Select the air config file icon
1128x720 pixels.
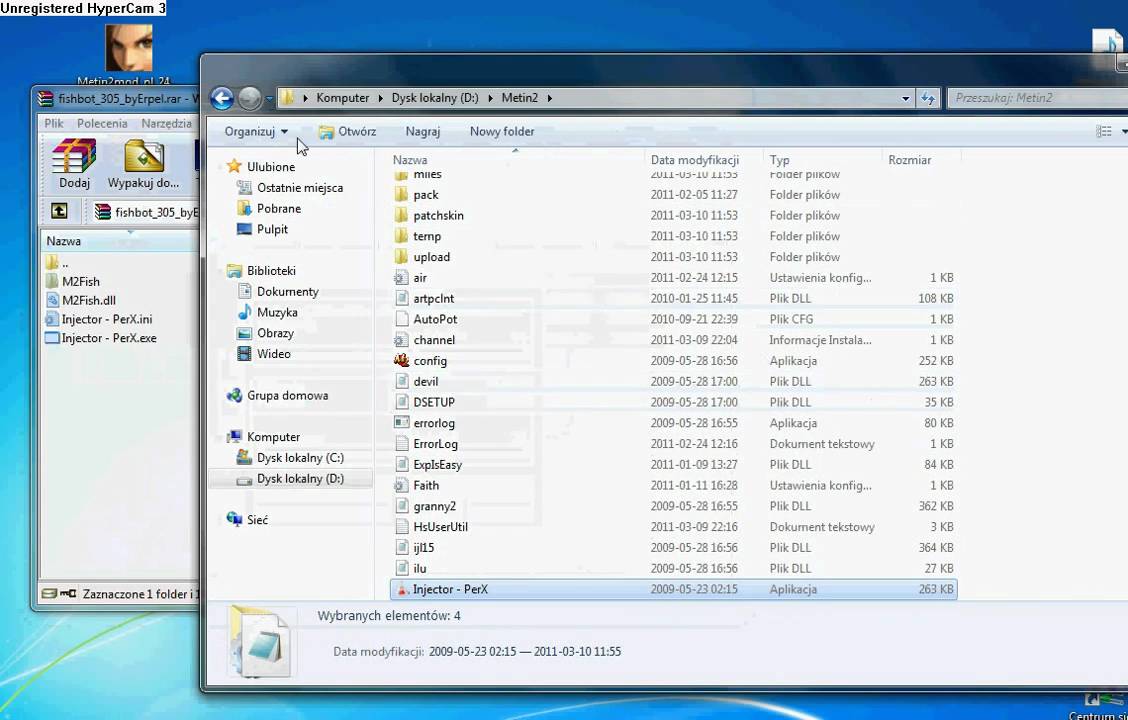401,278
